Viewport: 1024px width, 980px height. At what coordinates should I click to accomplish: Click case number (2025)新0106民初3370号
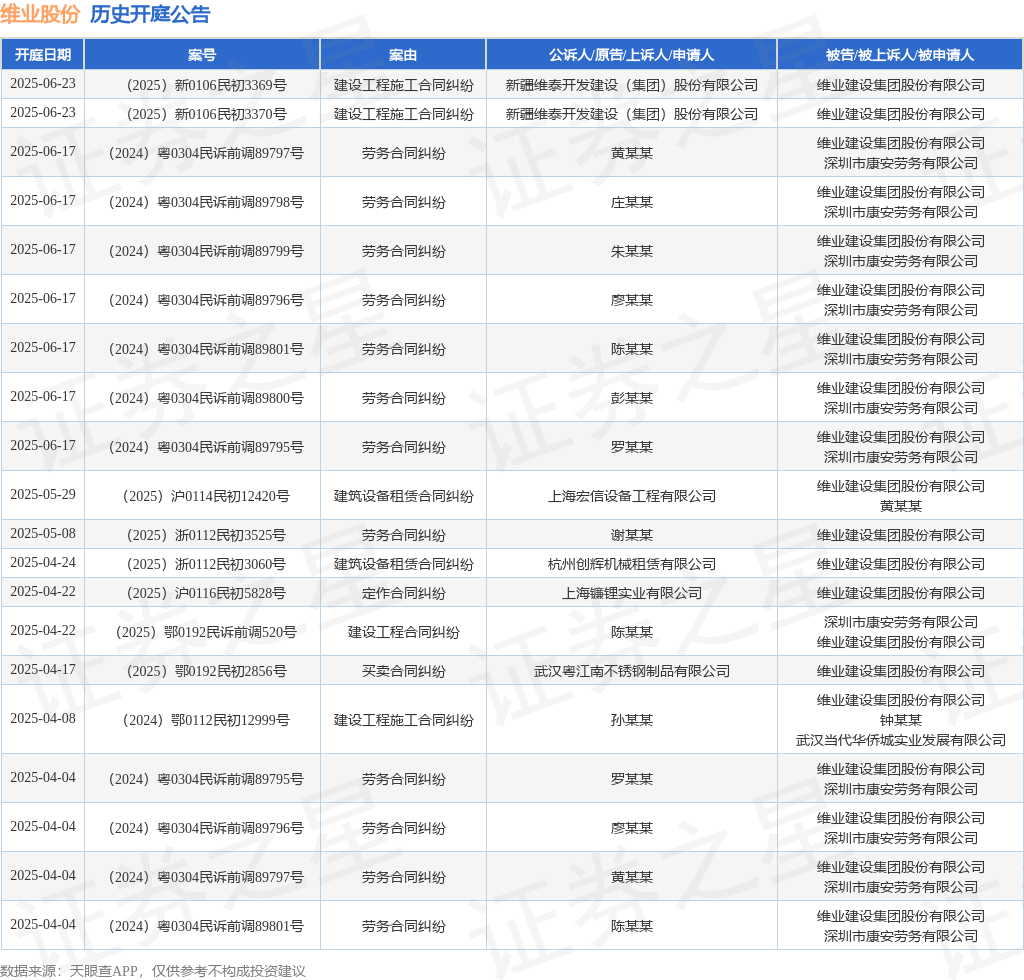[x=206, y=114]
